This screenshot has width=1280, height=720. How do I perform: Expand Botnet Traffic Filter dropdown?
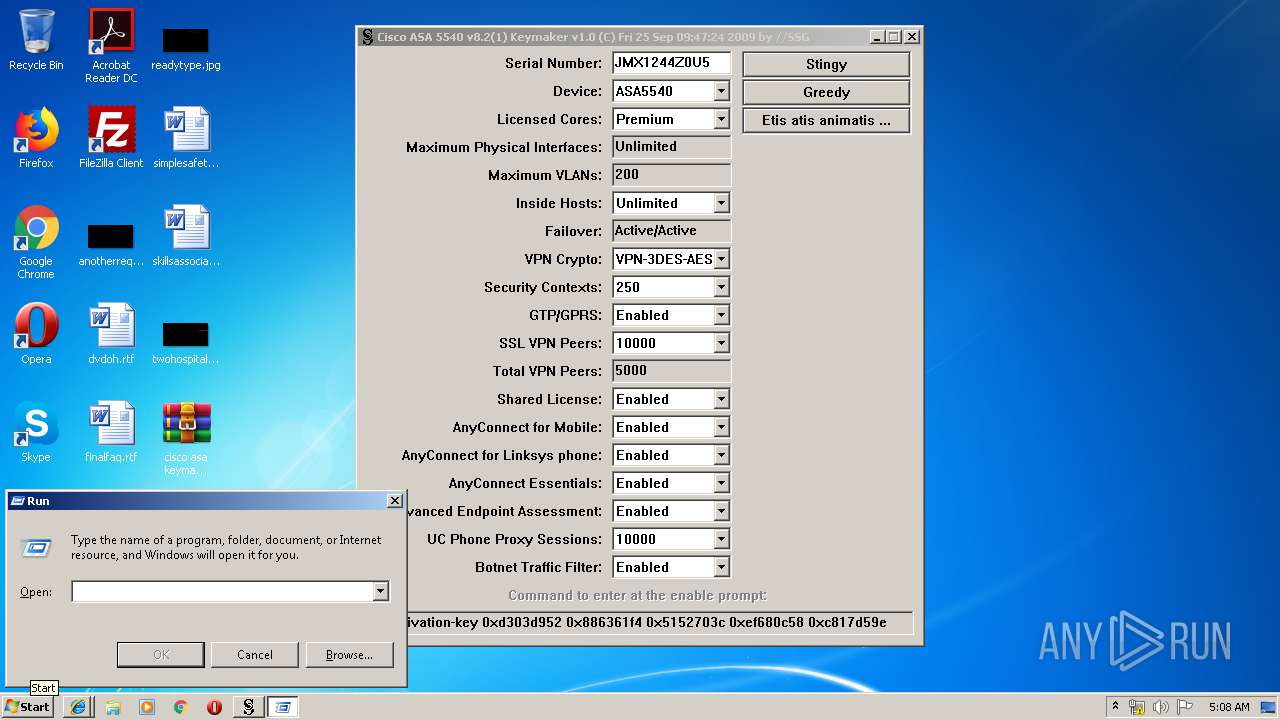721,567
